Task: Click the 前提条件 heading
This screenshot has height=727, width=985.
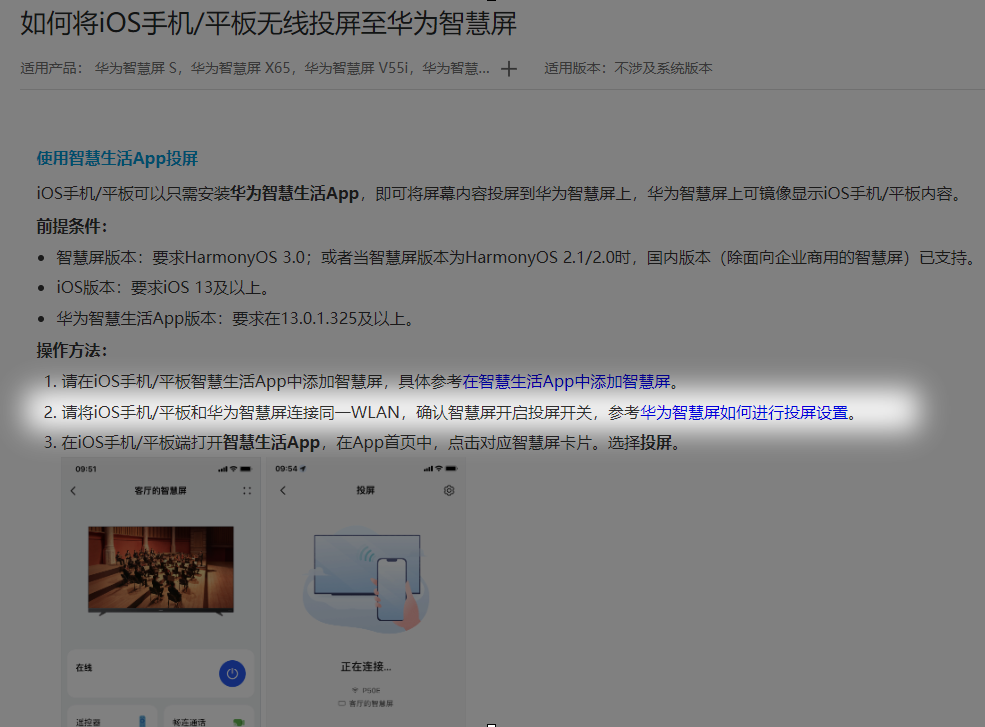Action: tap(72, 226)
